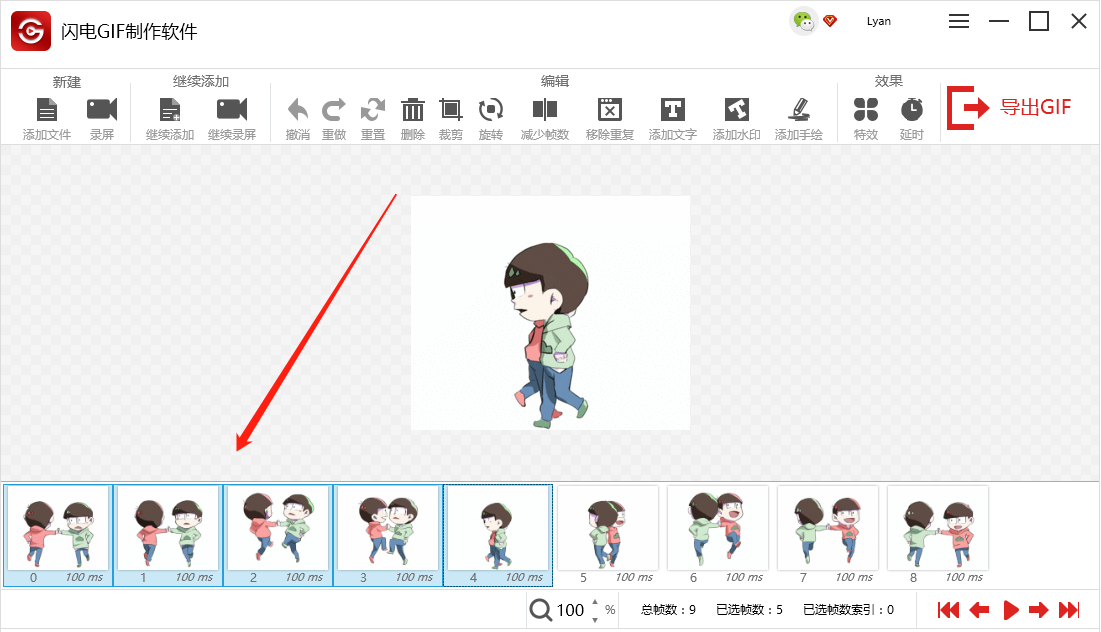Increase zoom percentage with up stepper arrow
Screen dimensions: 1101x632
pos(595,602)
